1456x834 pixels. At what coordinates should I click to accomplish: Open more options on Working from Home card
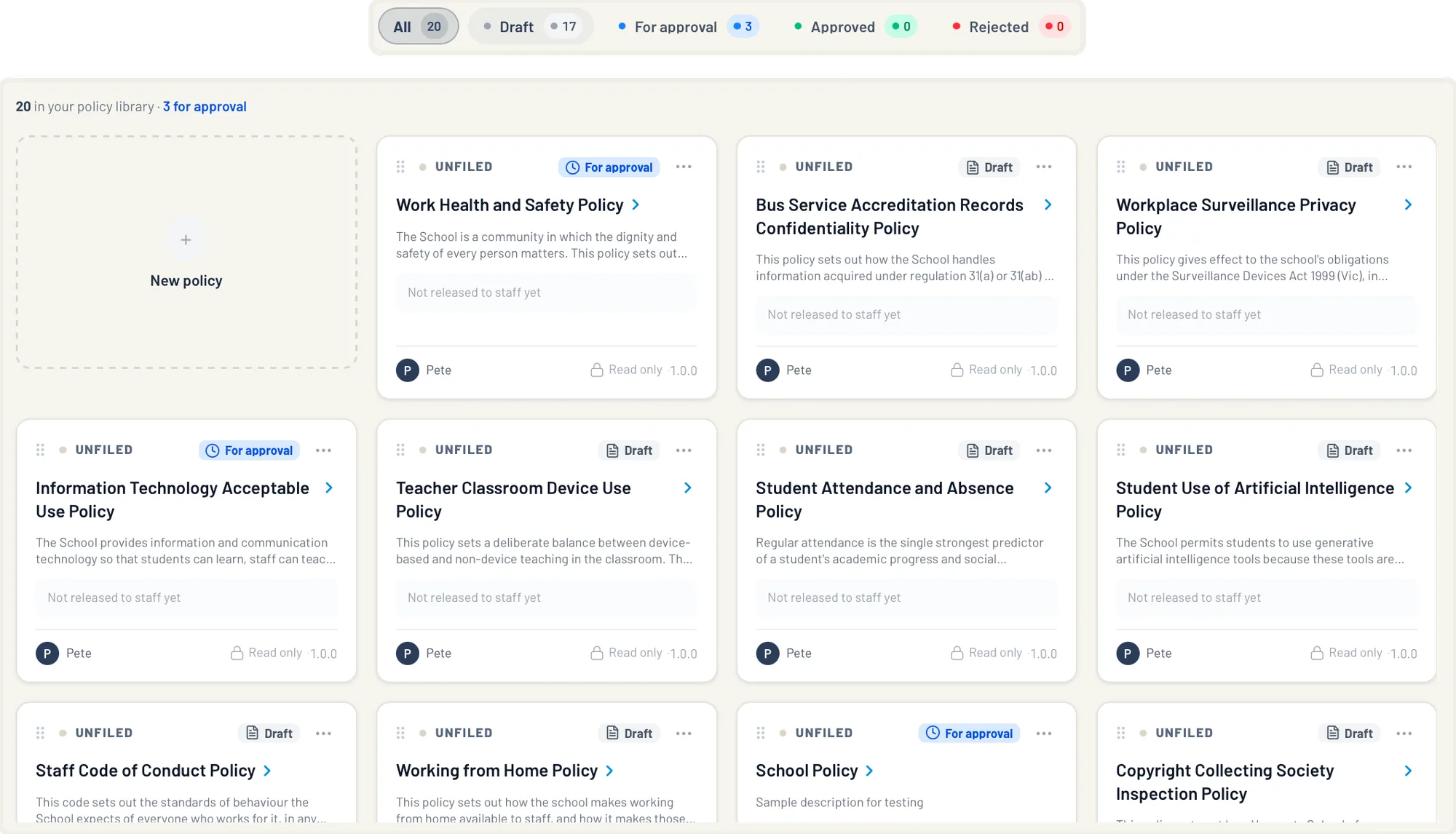pyautogui.click(x=684, y=734)
